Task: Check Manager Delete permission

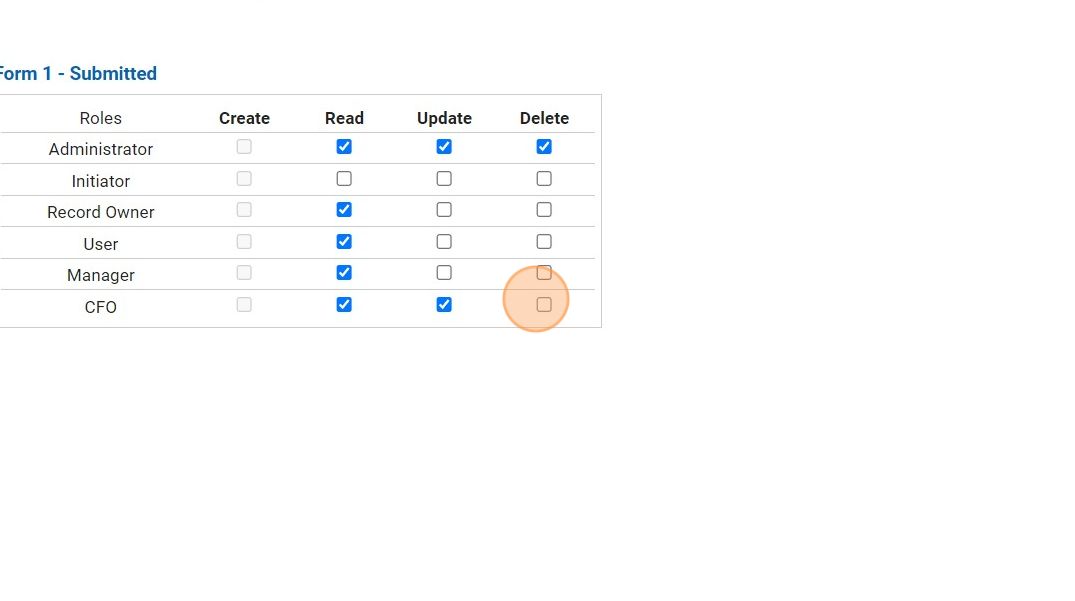Action: pos(544,273)
